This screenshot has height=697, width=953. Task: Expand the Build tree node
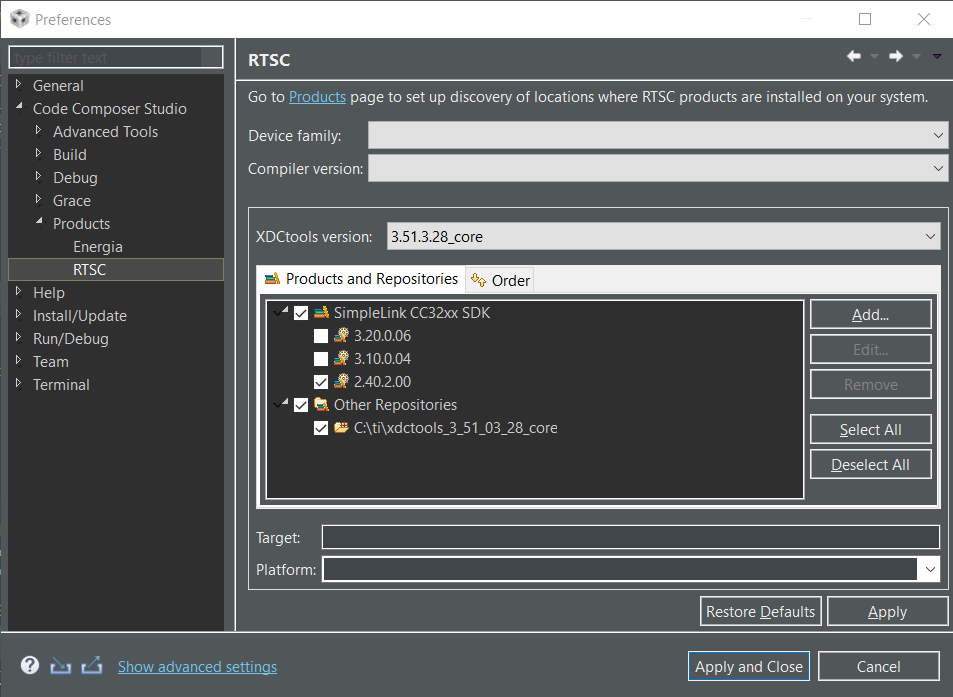(38, 153)
